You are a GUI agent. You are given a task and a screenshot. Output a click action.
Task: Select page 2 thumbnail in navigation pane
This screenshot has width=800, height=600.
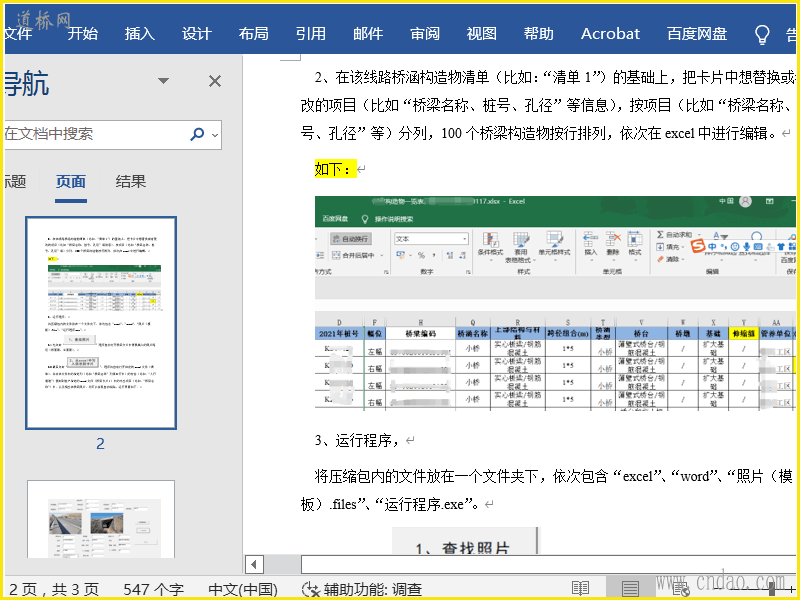pos(101,323)
